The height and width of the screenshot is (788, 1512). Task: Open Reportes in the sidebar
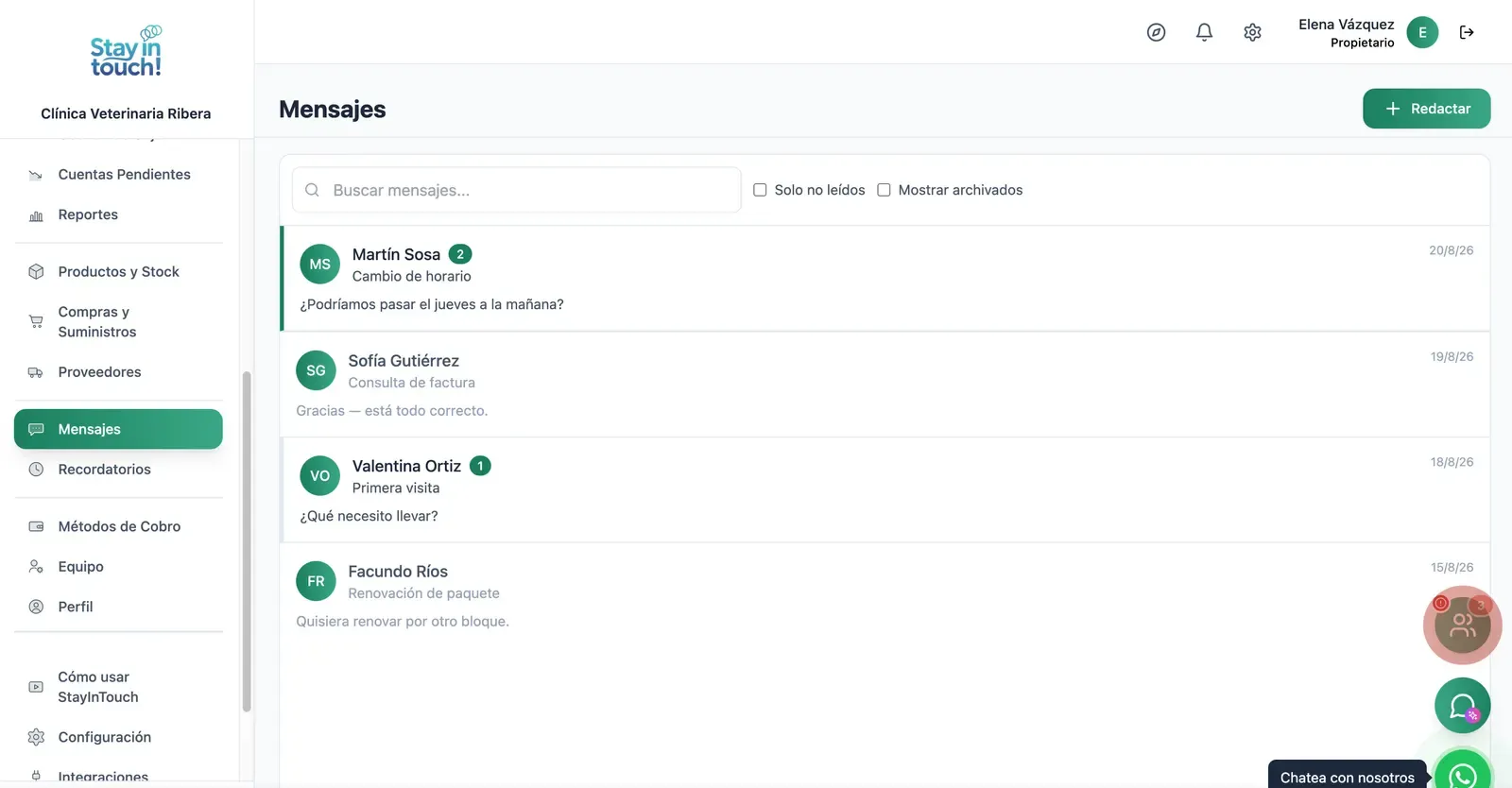click(x=118, y=214)
